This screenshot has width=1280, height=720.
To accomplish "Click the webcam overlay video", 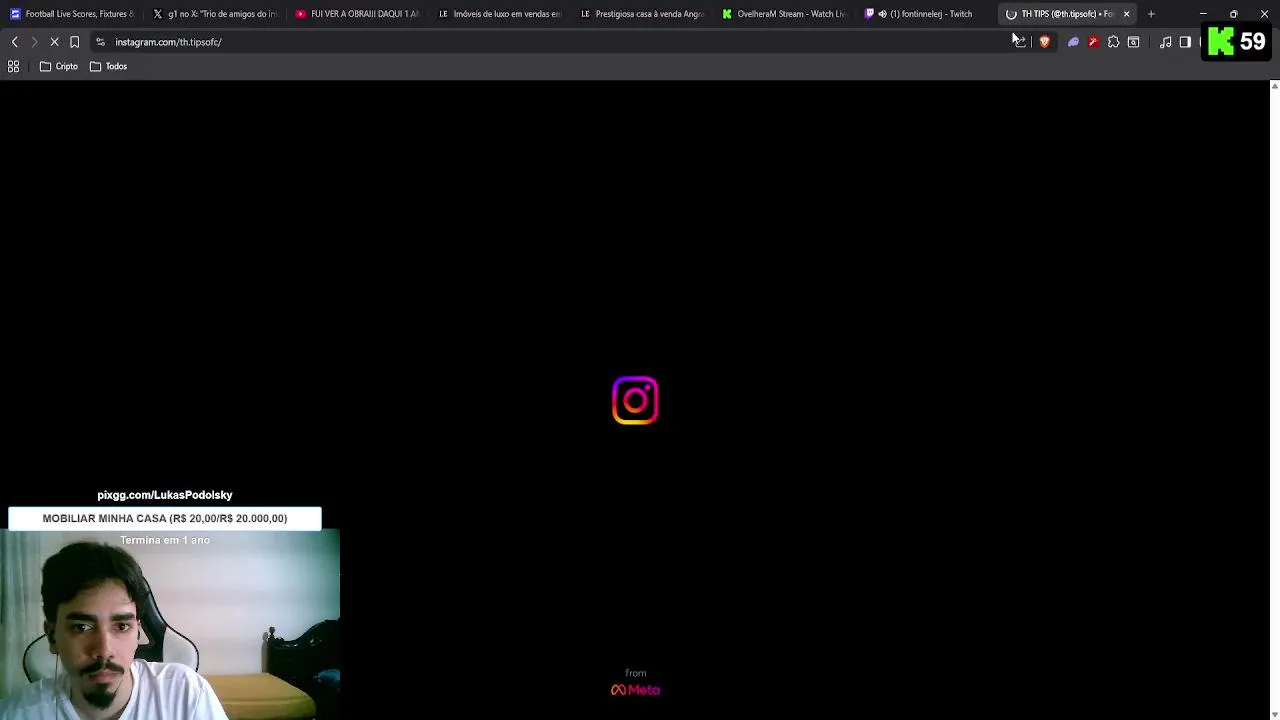I will 170,625.
